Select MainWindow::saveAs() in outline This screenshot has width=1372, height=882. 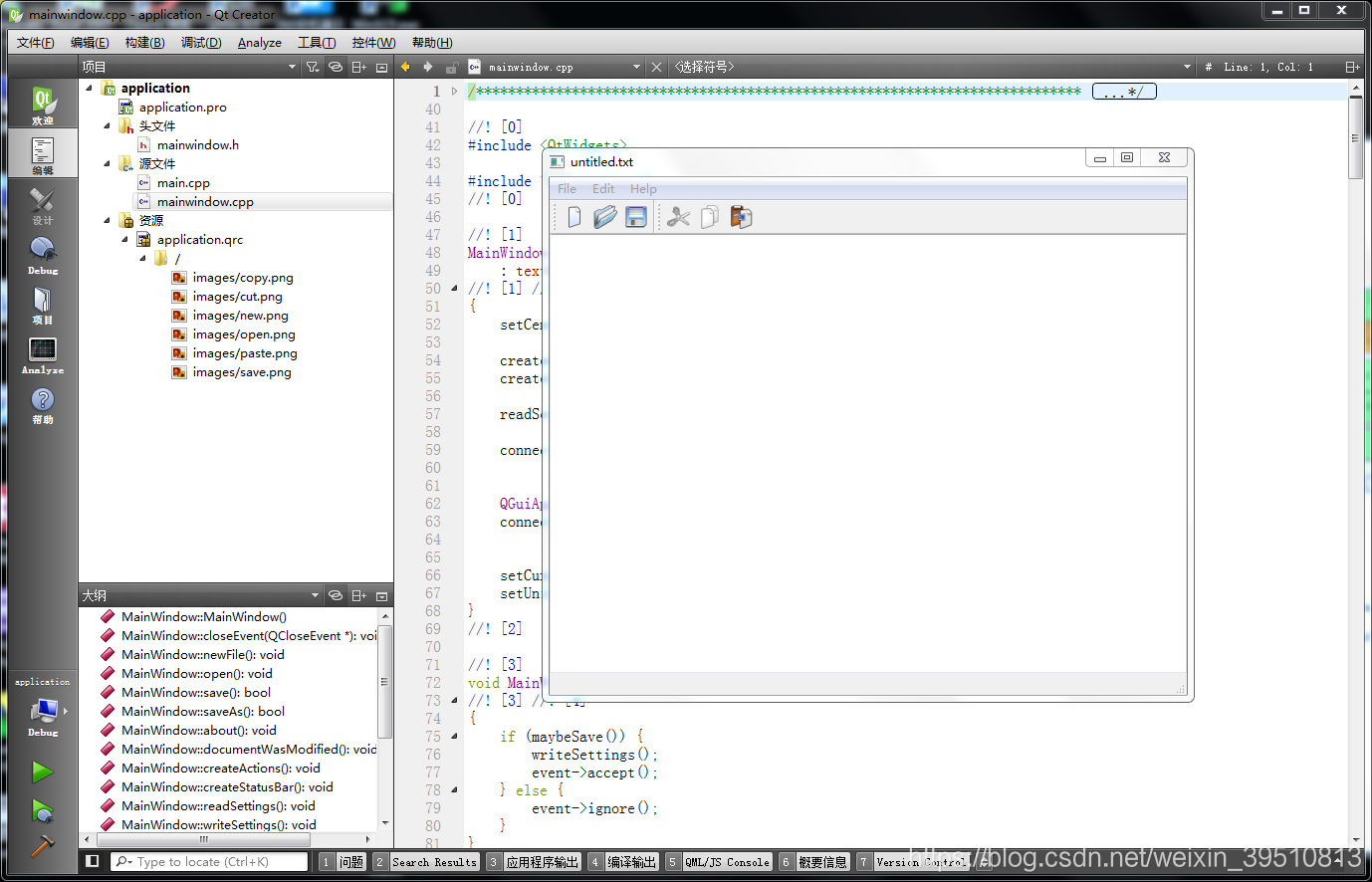click(x=202, y=711)
